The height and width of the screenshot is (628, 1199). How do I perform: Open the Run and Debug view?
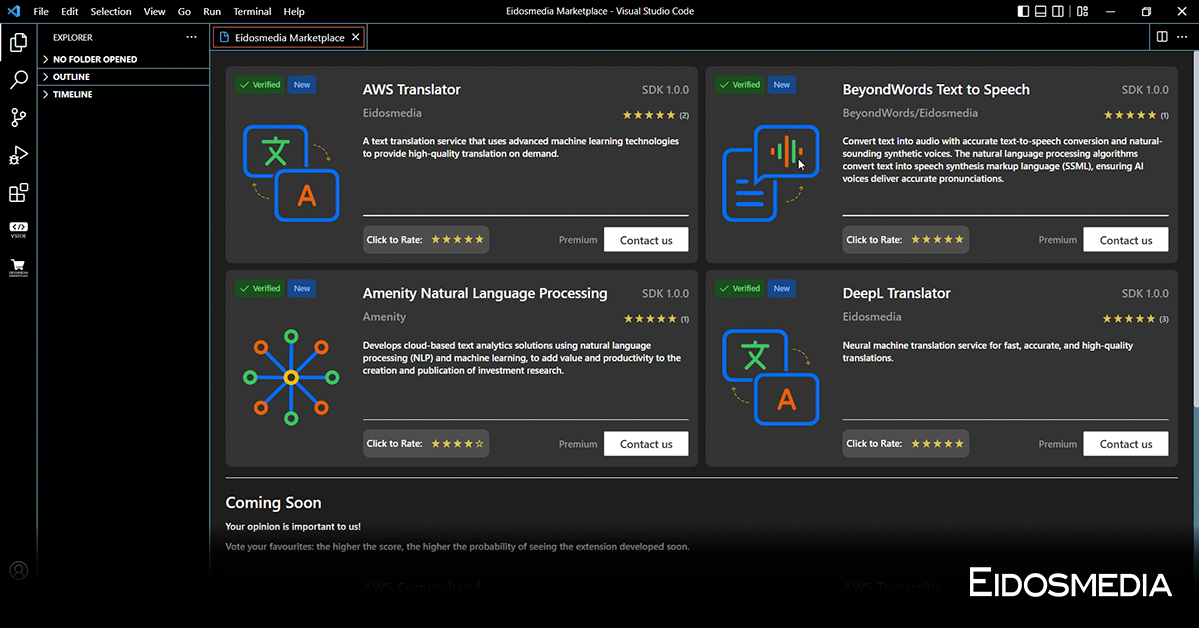(x=18, y=155)
